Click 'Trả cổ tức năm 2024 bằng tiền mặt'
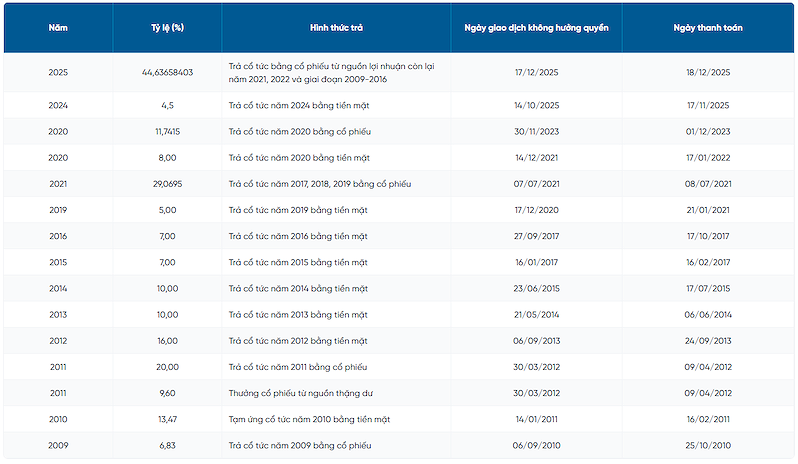Image resolution: width=798 pixels, height=464 pixels. (299, 105)
